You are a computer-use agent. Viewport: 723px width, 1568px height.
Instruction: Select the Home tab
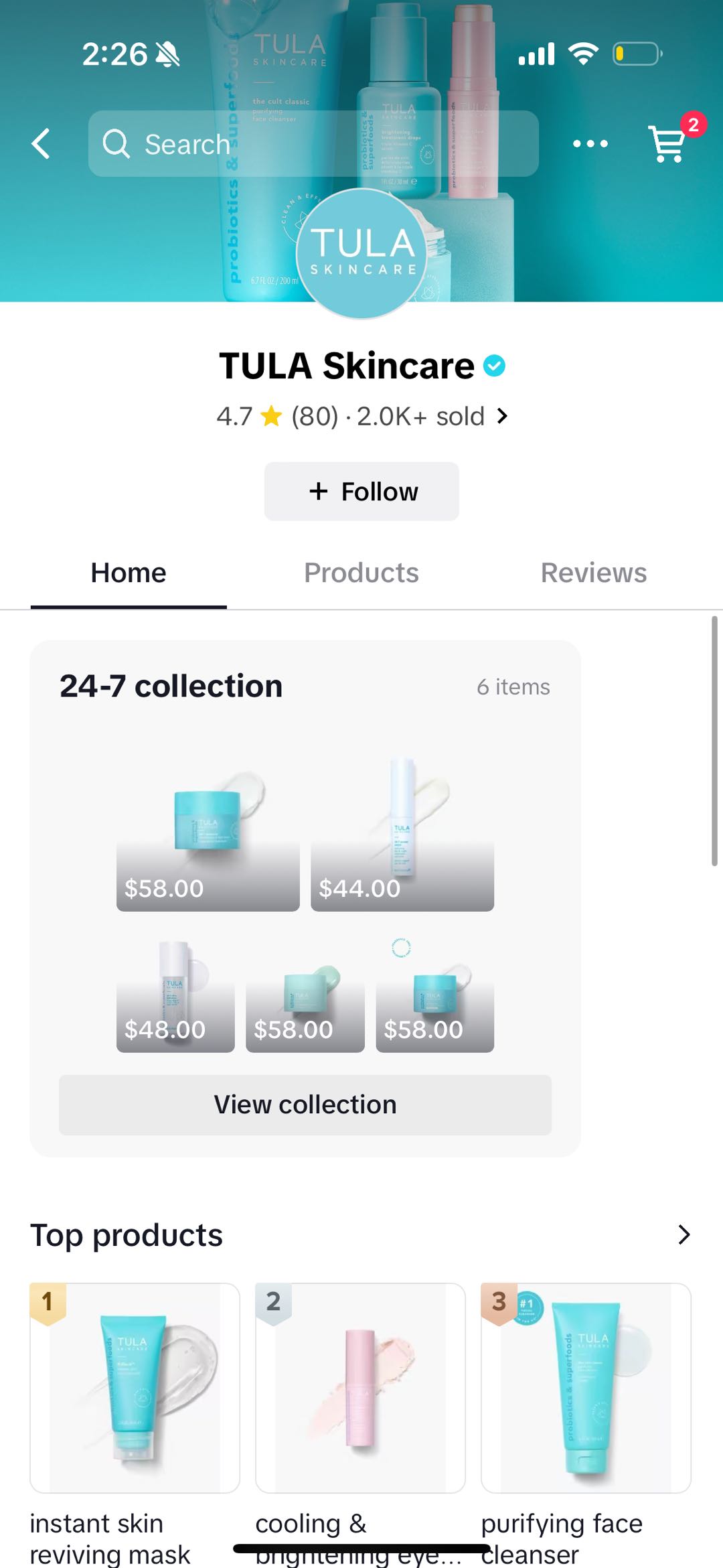(129, 573)
